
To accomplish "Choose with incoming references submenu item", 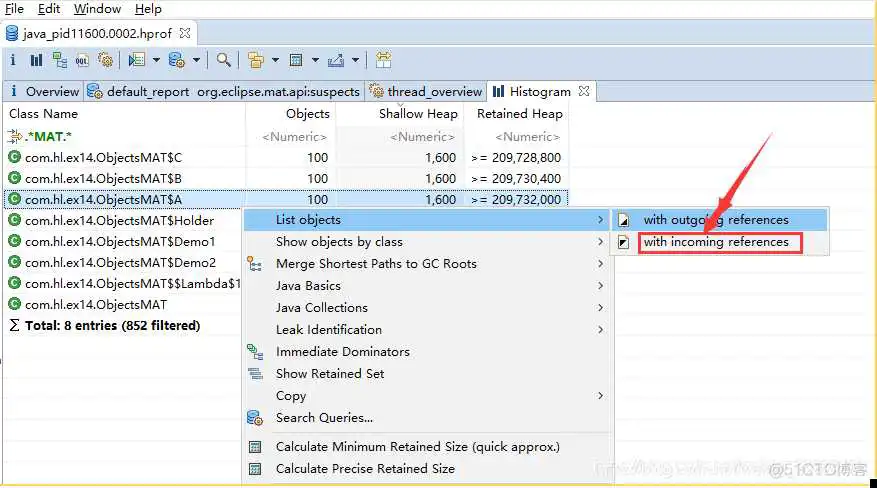I will [720, 242].
